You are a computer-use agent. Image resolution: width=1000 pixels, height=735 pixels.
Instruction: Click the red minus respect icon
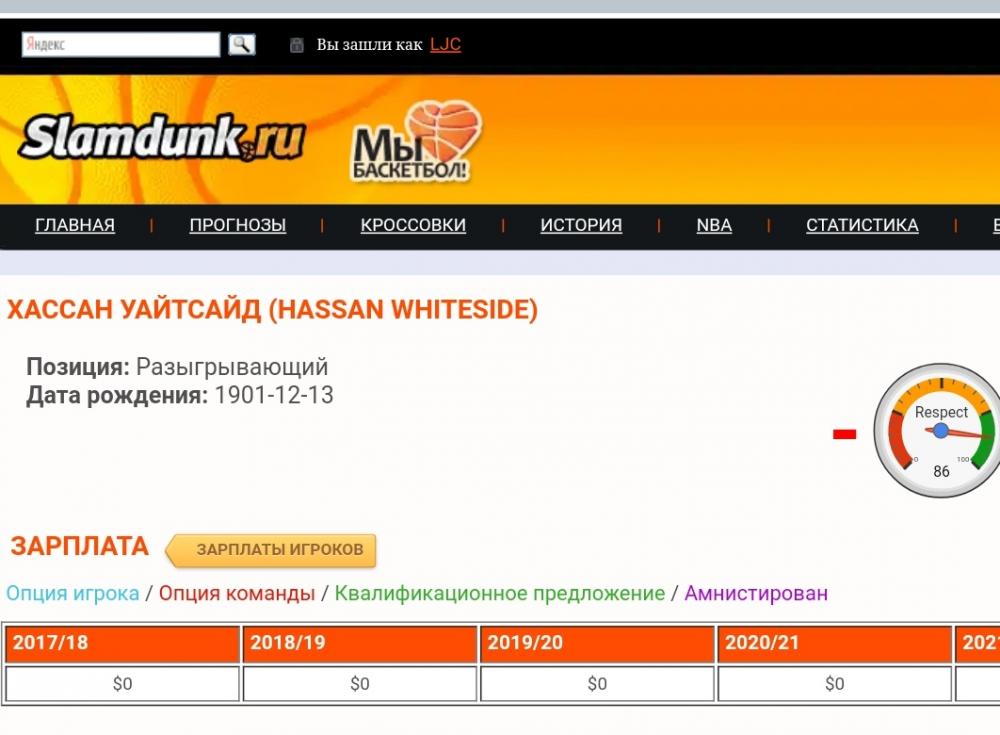pos(845,434)
